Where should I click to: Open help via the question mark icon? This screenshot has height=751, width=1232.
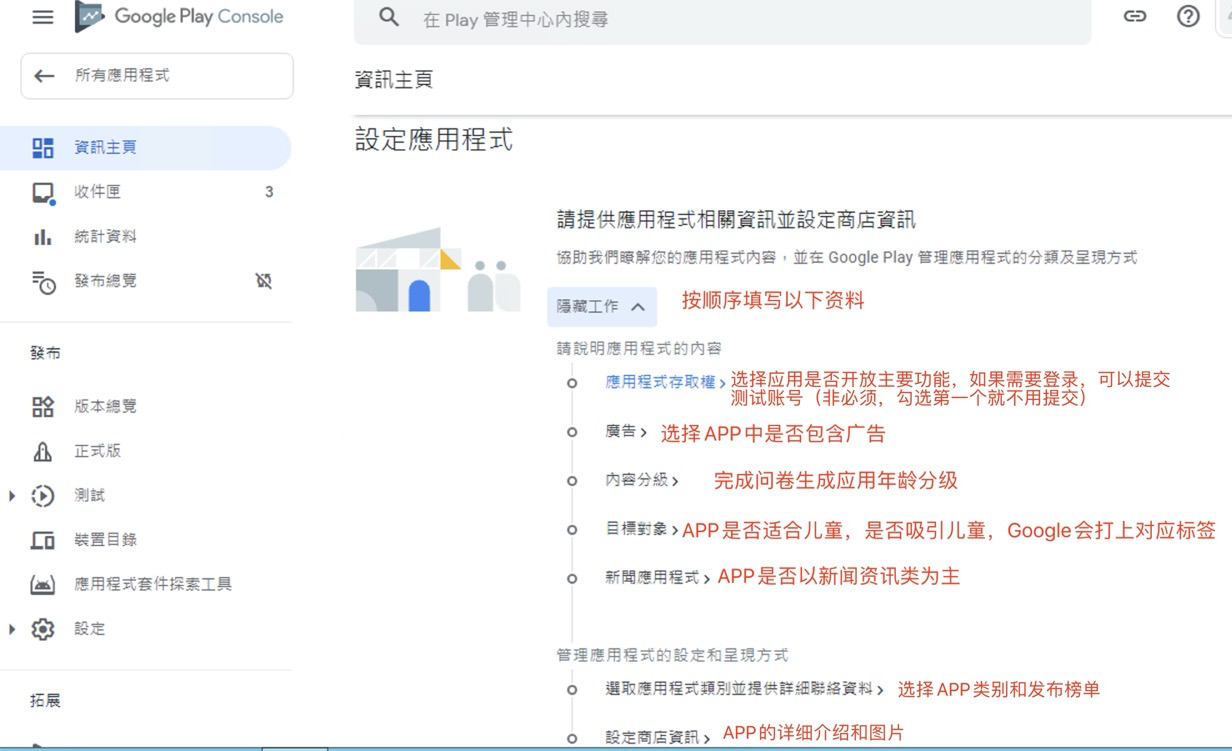point(1187,16)
